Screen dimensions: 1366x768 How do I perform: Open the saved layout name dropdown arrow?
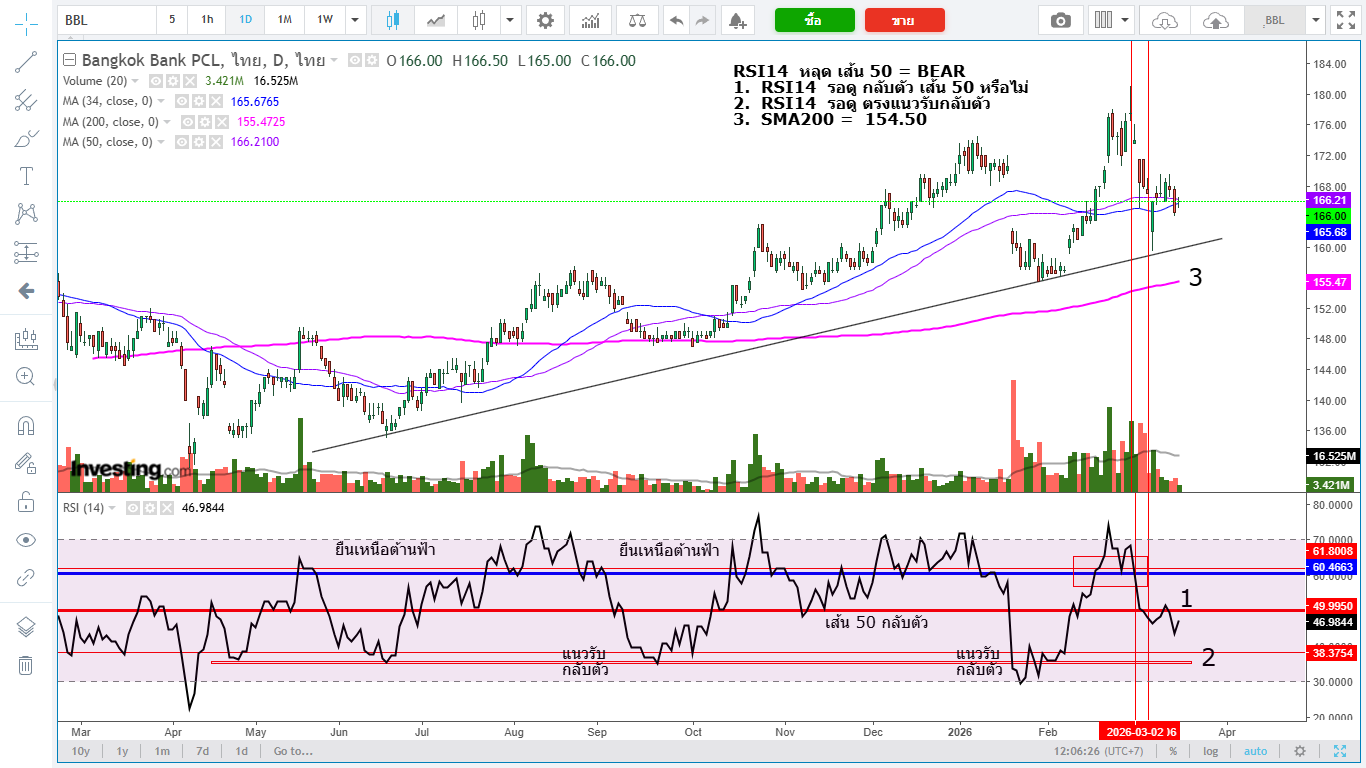pos(1315,19)
